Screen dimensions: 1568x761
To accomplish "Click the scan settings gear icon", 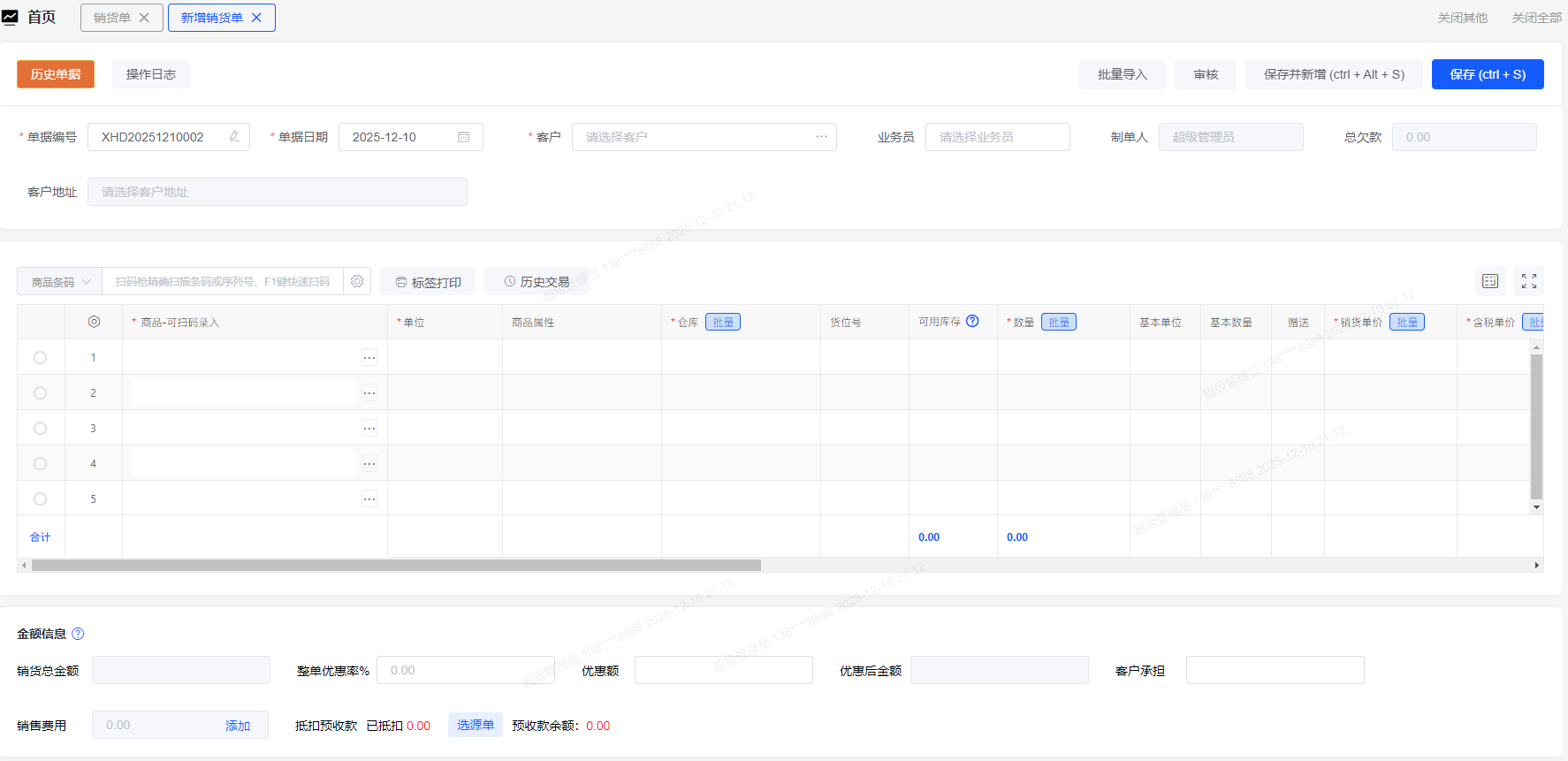I will click(x=357, y=281).
